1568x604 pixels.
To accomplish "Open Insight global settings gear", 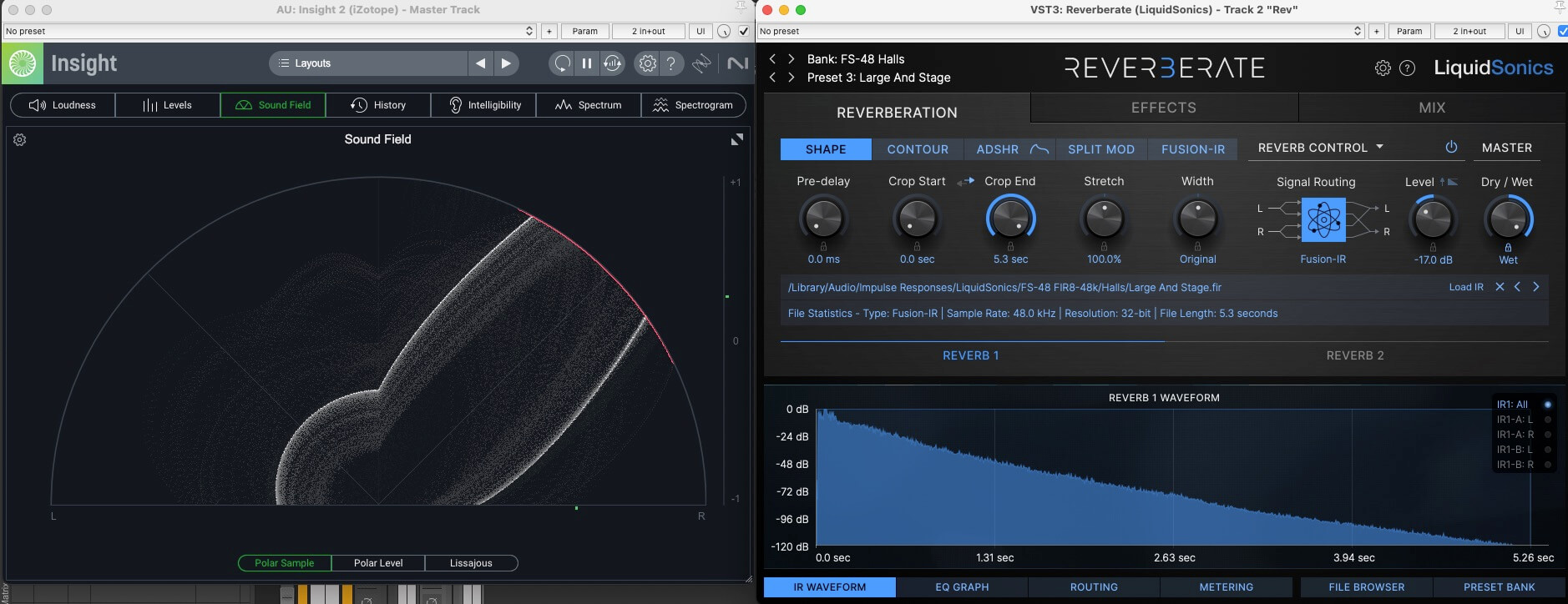I will coord(647,63).
